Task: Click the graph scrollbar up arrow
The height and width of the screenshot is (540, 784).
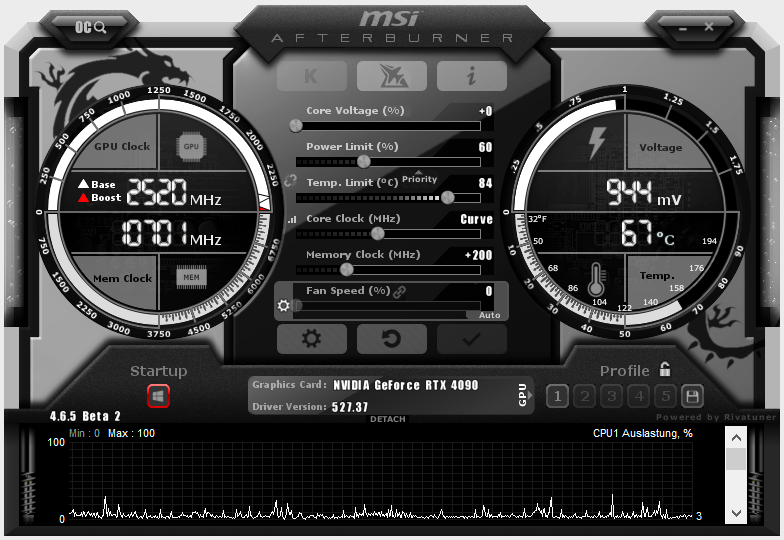Action: point(736,438)
